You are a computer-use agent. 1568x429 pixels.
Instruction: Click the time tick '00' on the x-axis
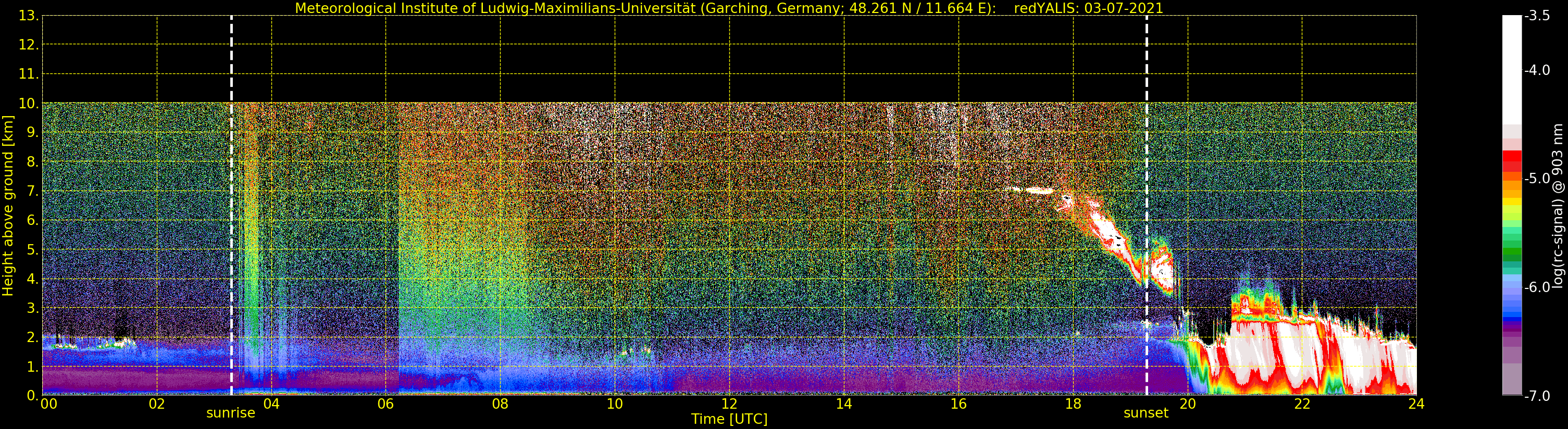point(48,404)
